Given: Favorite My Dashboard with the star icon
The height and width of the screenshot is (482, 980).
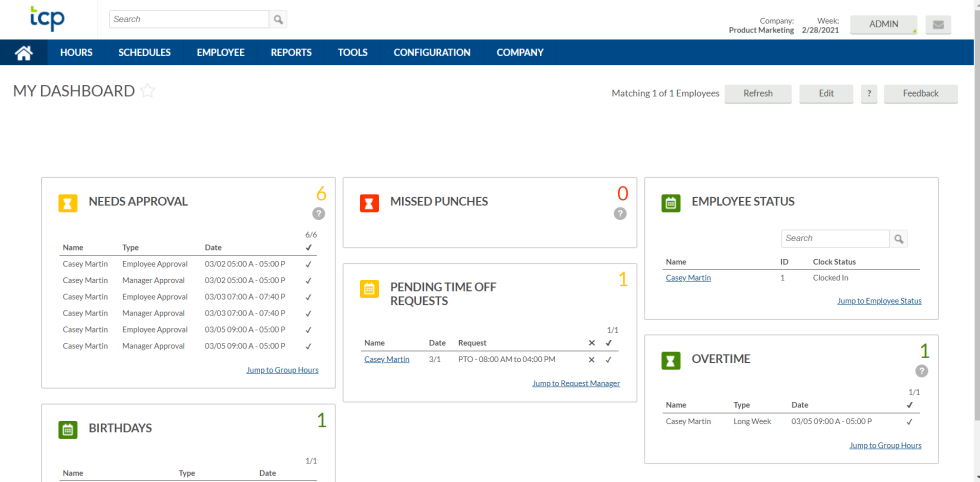Looking at the screenshot, I should point(148,92).
